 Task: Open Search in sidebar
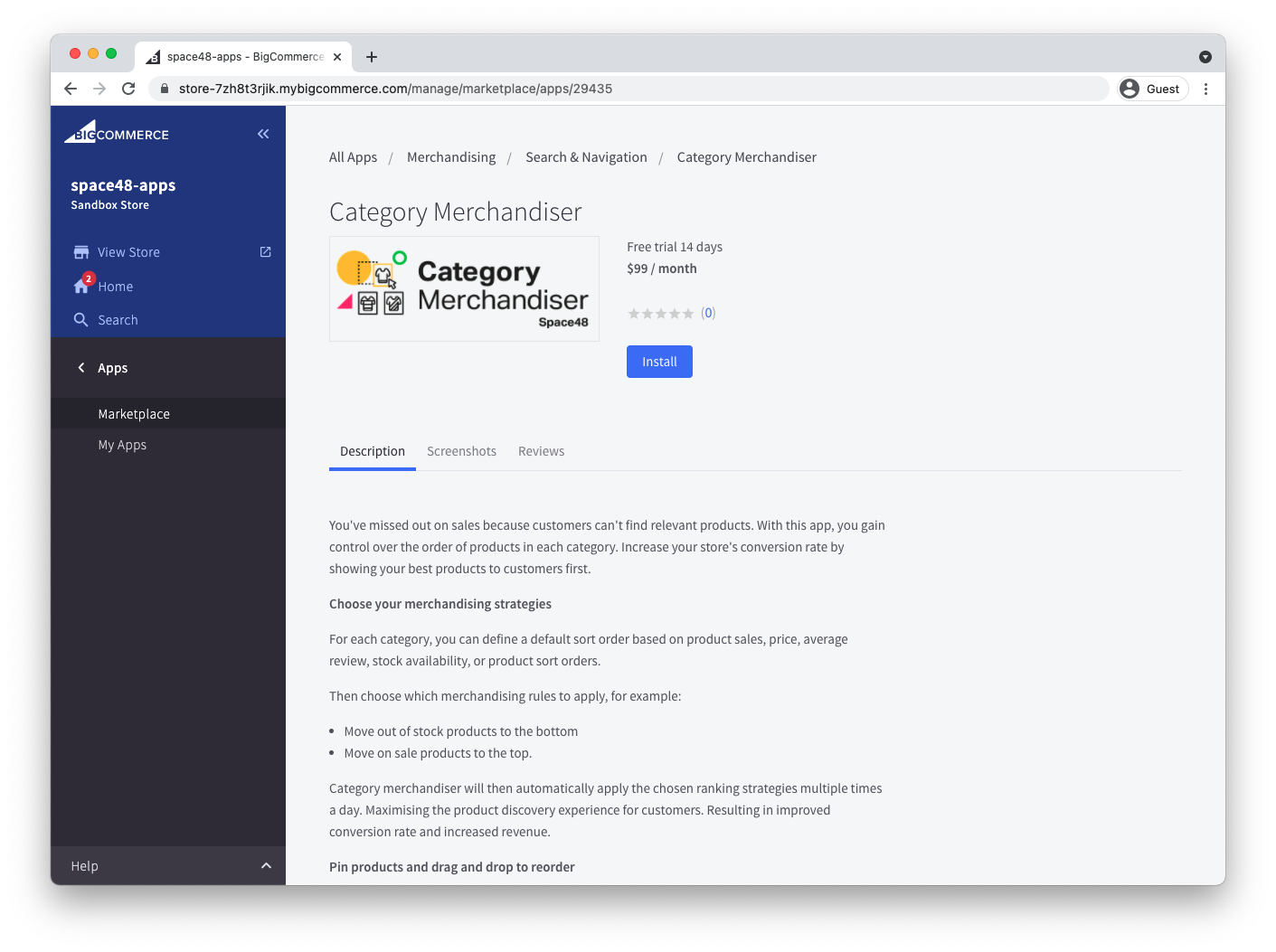tap(118, 320)
